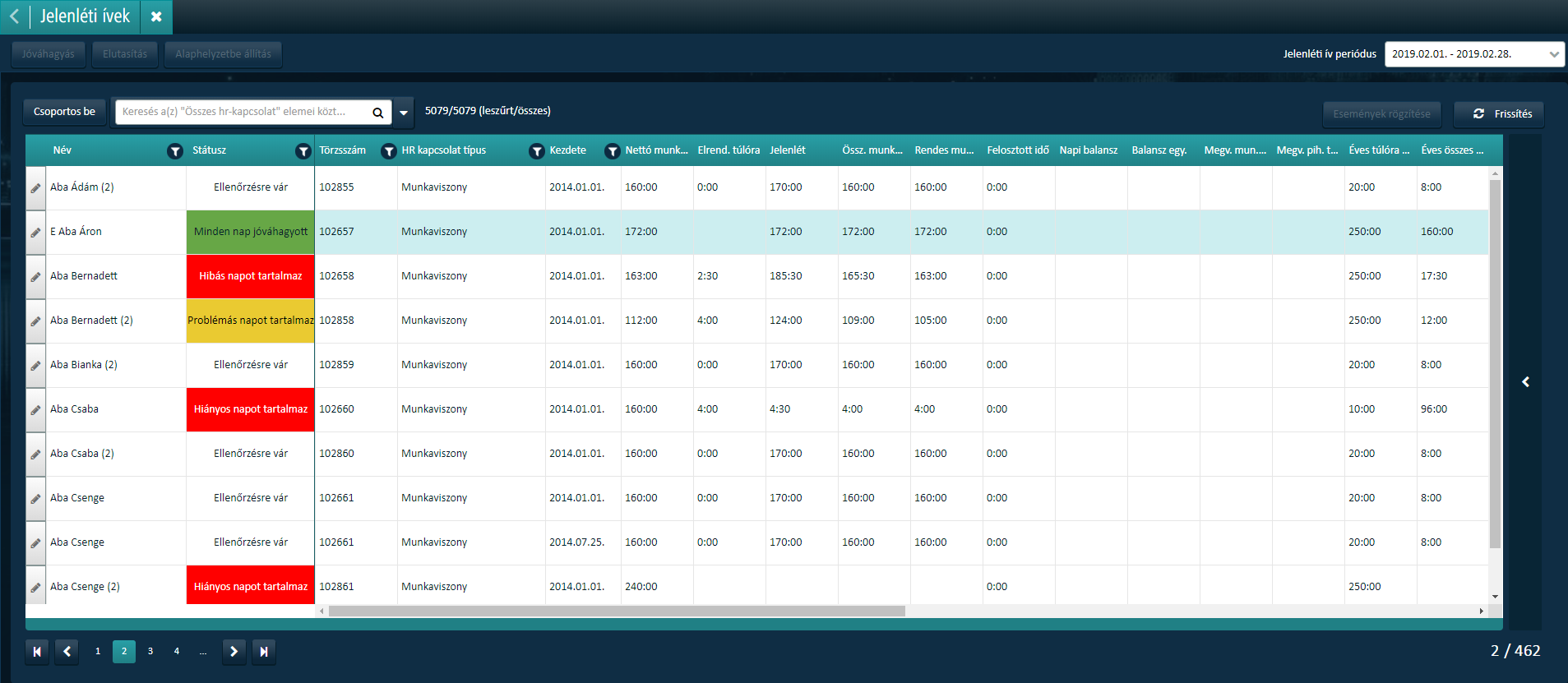Click the Alaphelyzetbe állítás button

[x=223, y=54]
